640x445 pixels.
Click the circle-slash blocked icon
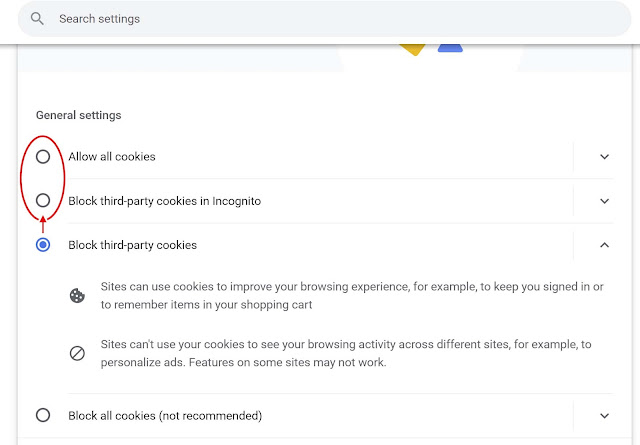pyautogui.click(x=77, y=353)
